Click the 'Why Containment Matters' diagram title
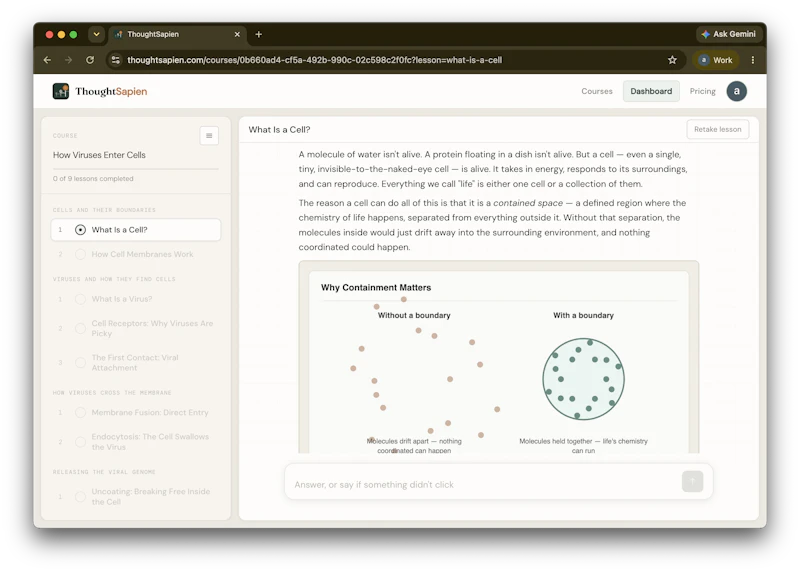This screenshot has width=800, height=572. 376,288
